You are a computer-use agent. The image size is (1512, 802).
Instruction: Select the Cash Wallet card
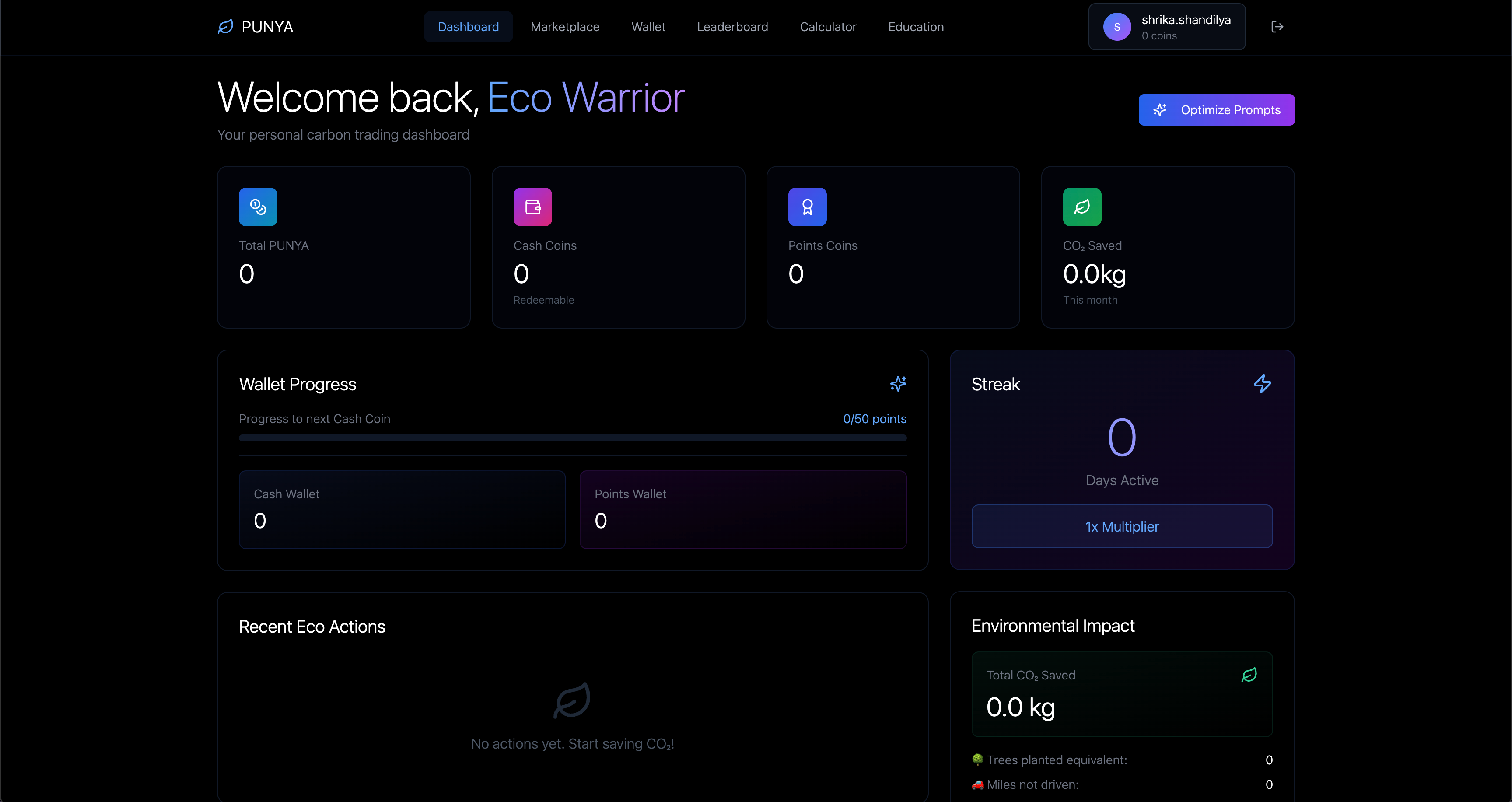402,509
